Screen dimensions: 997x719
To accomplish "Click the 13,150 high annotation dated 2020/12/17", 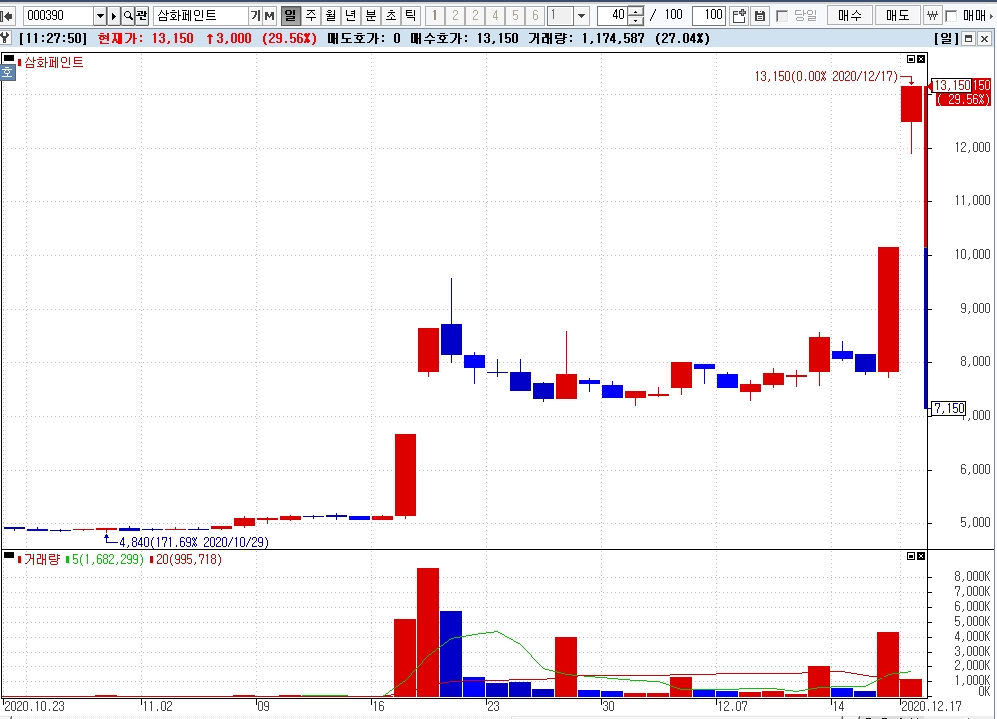I will pos(826,76).
